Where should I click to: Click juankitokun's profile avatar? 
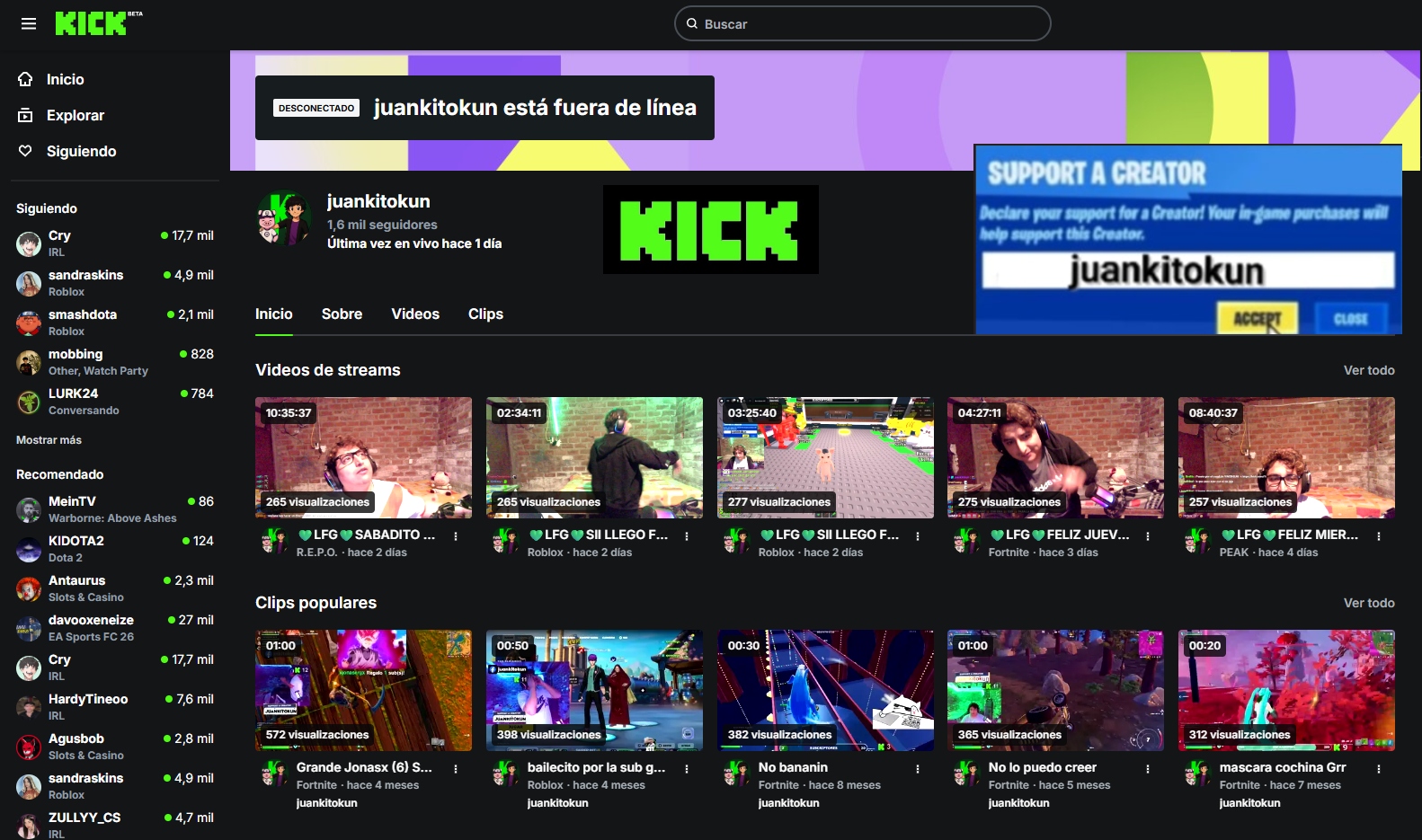point(284,218)
